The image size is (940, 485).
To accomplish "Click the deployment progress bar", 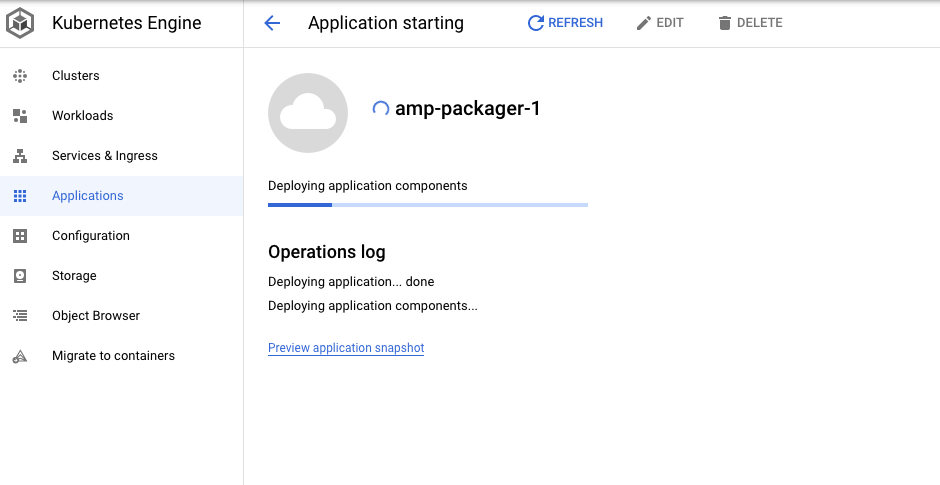I will tap(428, 205).
